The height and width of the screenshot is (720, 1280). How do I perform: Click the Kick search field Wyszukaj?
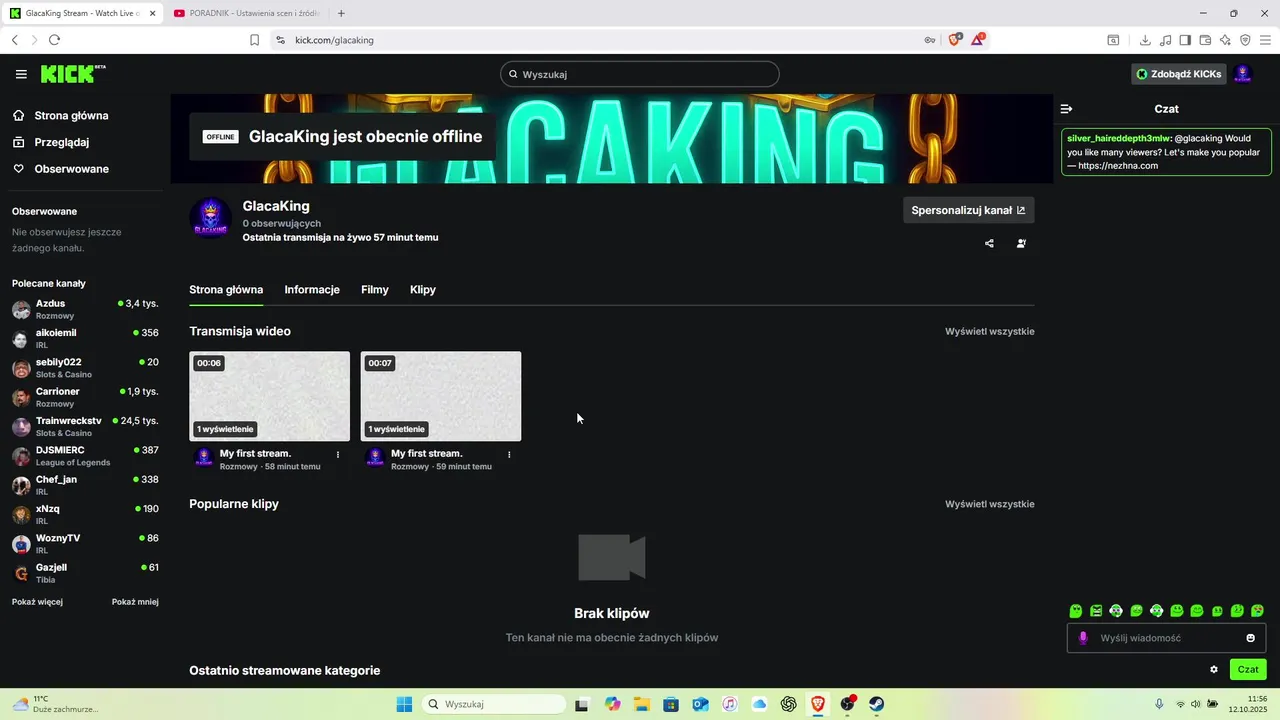coord(640,74)
